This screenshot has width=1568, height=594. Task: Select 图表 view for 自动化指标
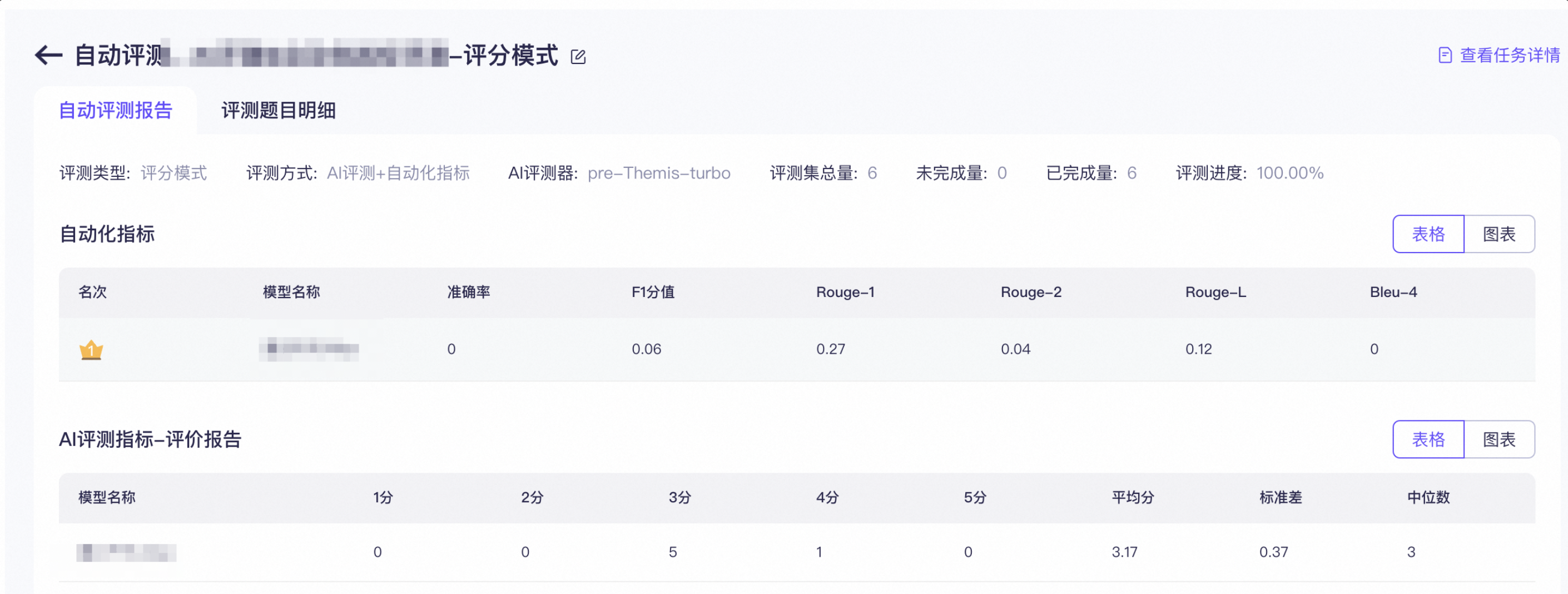[x=1499, y=234]
